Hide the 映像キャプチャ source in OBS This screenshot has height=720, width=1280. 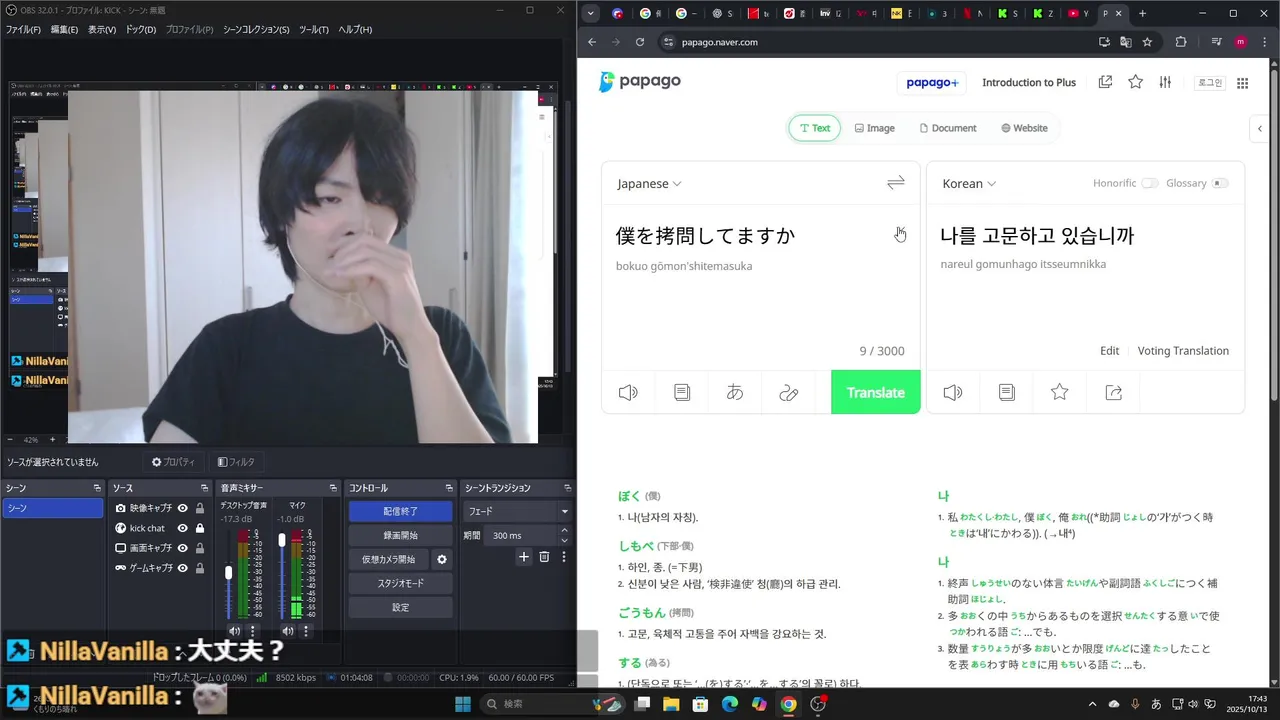[x=183, y=508]
